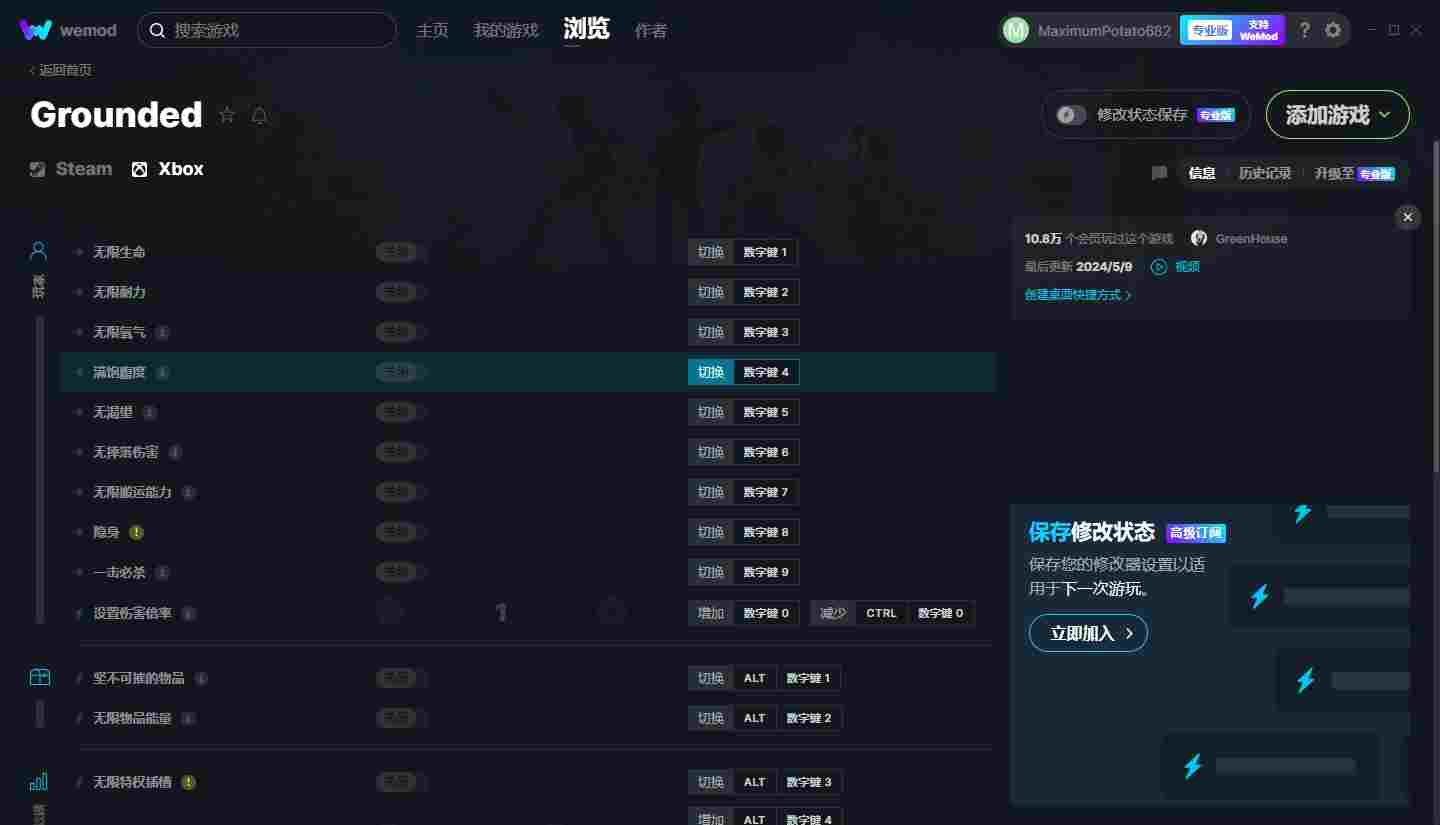The height and width of the screenshot is (825, 1440).
Task: Open the 主页 tab
Action: tap(432, 30)
